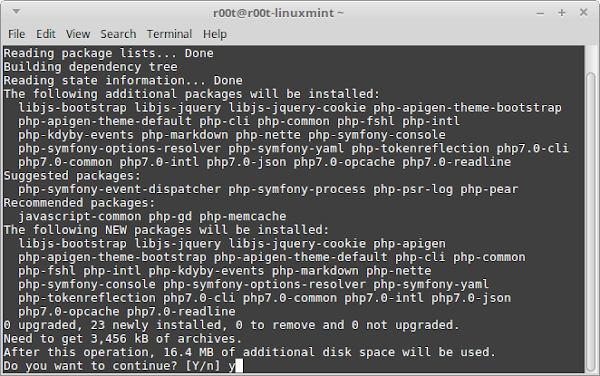The image size is (600, 376).
Task: Click "Need to get 3,456 kB of archives."
Action: [123, 339]
